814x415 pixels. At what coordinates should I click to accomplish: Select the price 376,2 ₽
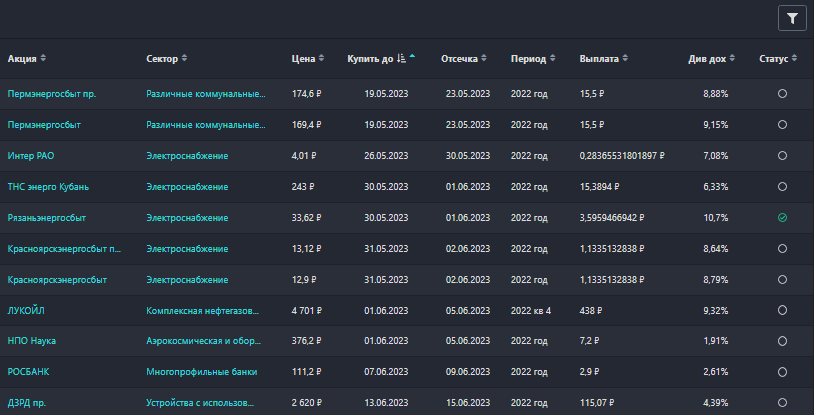tap(306, 341)
